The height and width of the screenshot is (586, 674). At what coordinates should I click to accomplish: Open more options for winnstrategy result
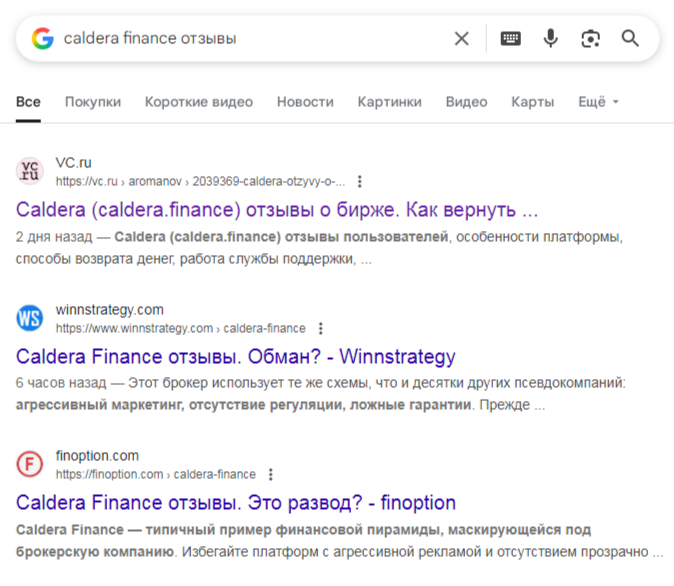(x=320, y=328)
